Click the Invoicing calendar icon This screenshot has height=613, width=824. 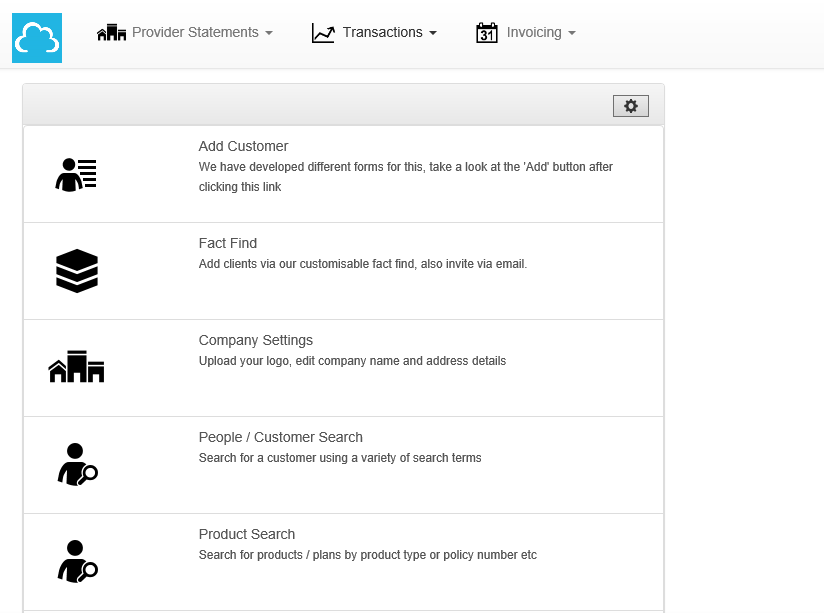coord(487,33)
